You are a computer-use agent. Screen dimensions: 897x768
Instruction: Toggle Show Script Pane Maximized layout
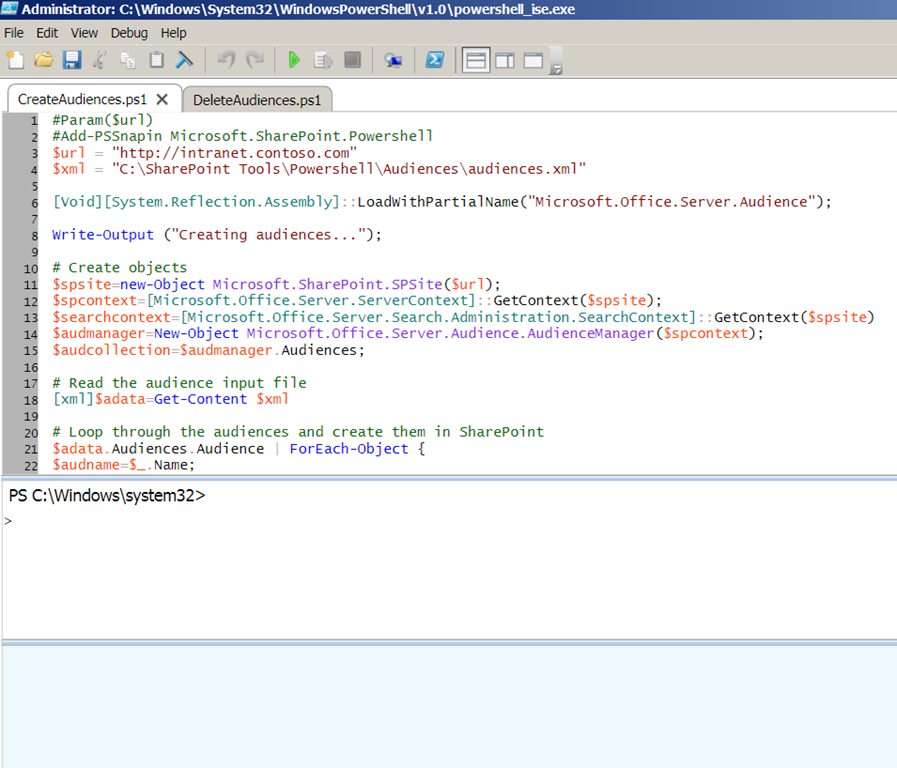coord(533,60)
